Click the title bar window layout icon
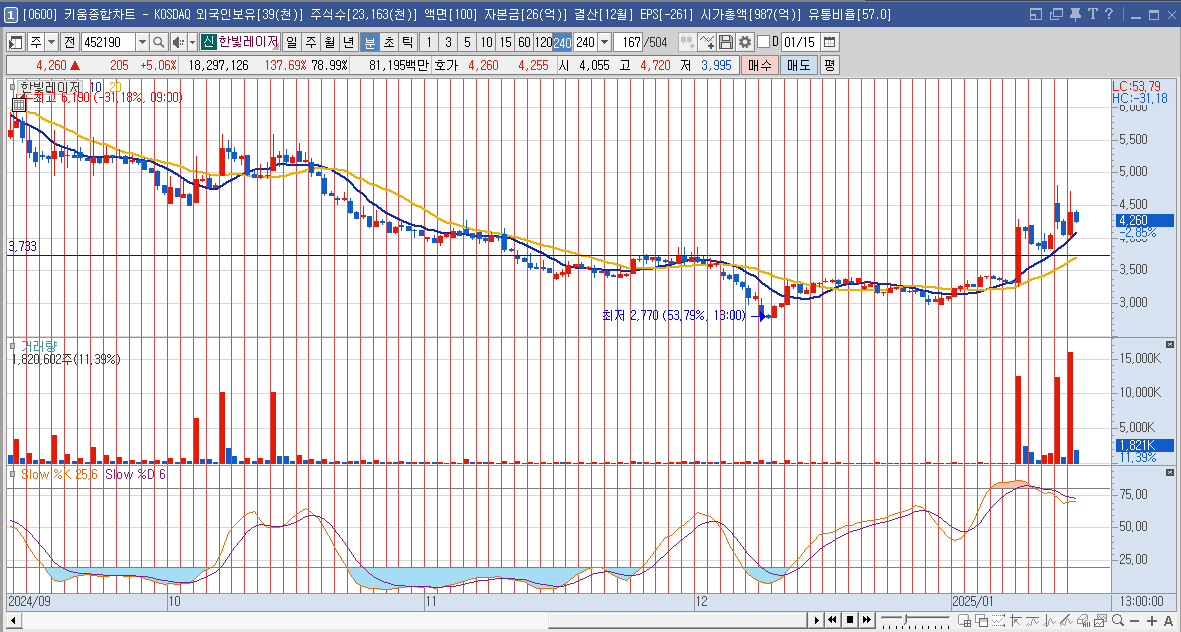Image resolution: width=1181 pixels, height=632 pixels. [1036, 14]
